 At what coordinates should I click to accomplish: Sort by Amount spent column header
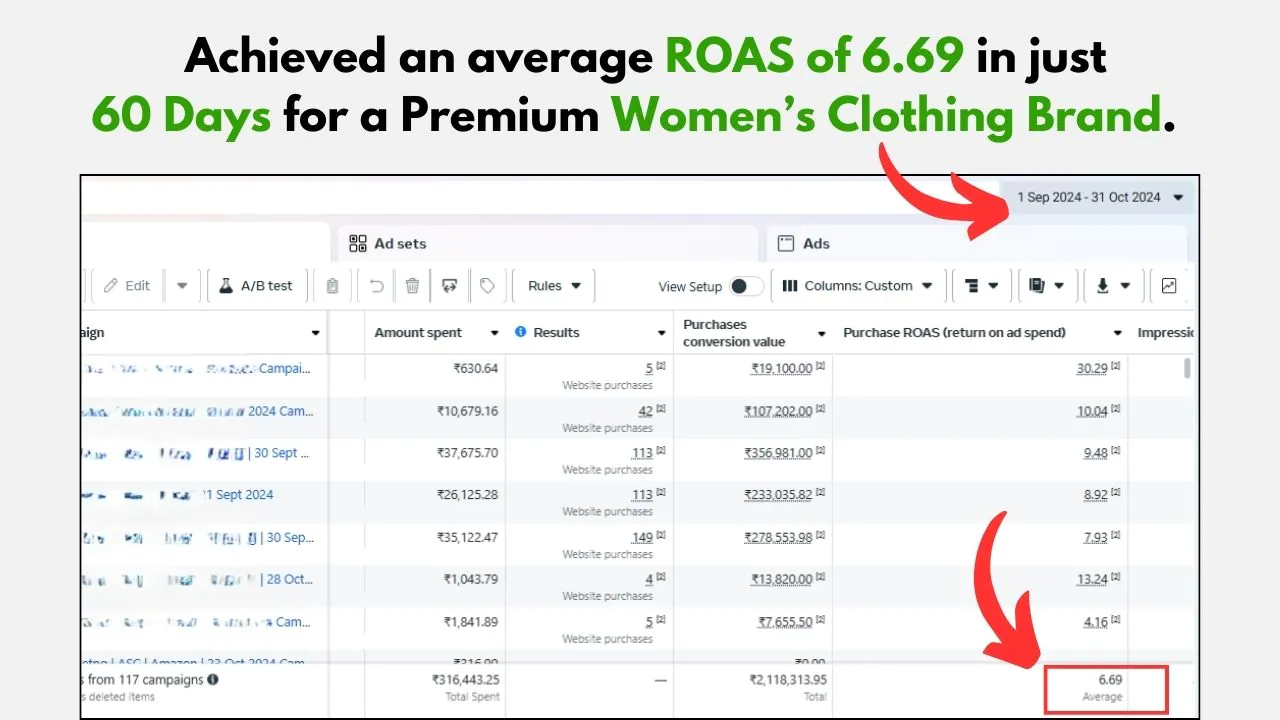(x=418, y=333)
